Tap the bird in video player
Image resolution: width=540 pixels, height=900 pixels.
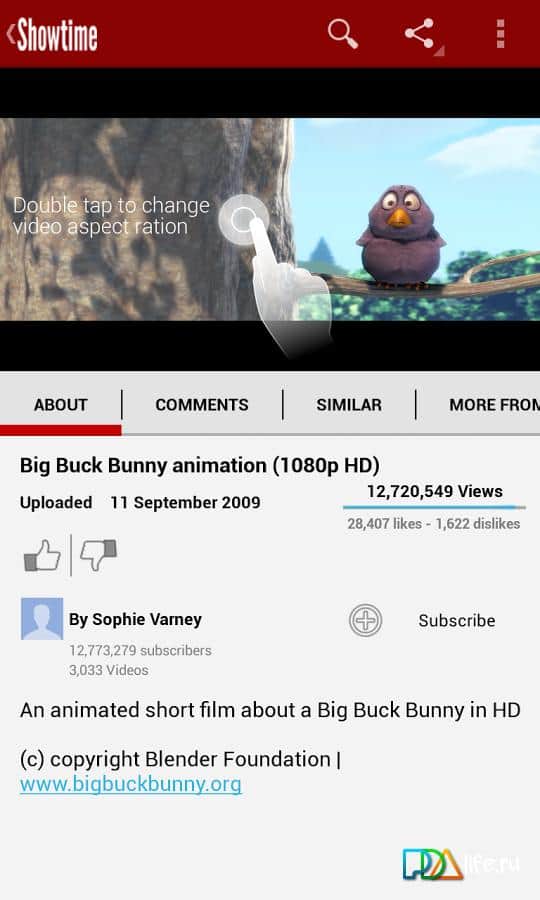401,235
